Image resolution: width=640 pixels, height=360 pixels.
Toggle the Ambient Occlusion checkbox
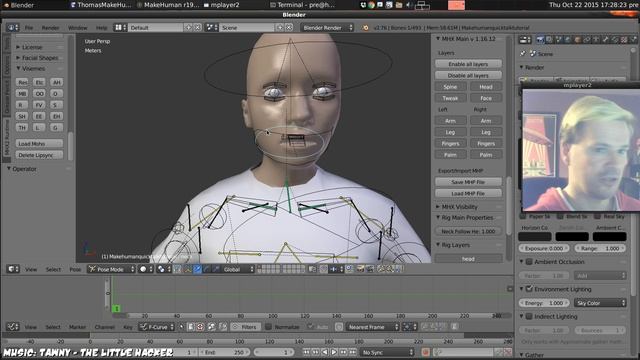tap(529, 262)
